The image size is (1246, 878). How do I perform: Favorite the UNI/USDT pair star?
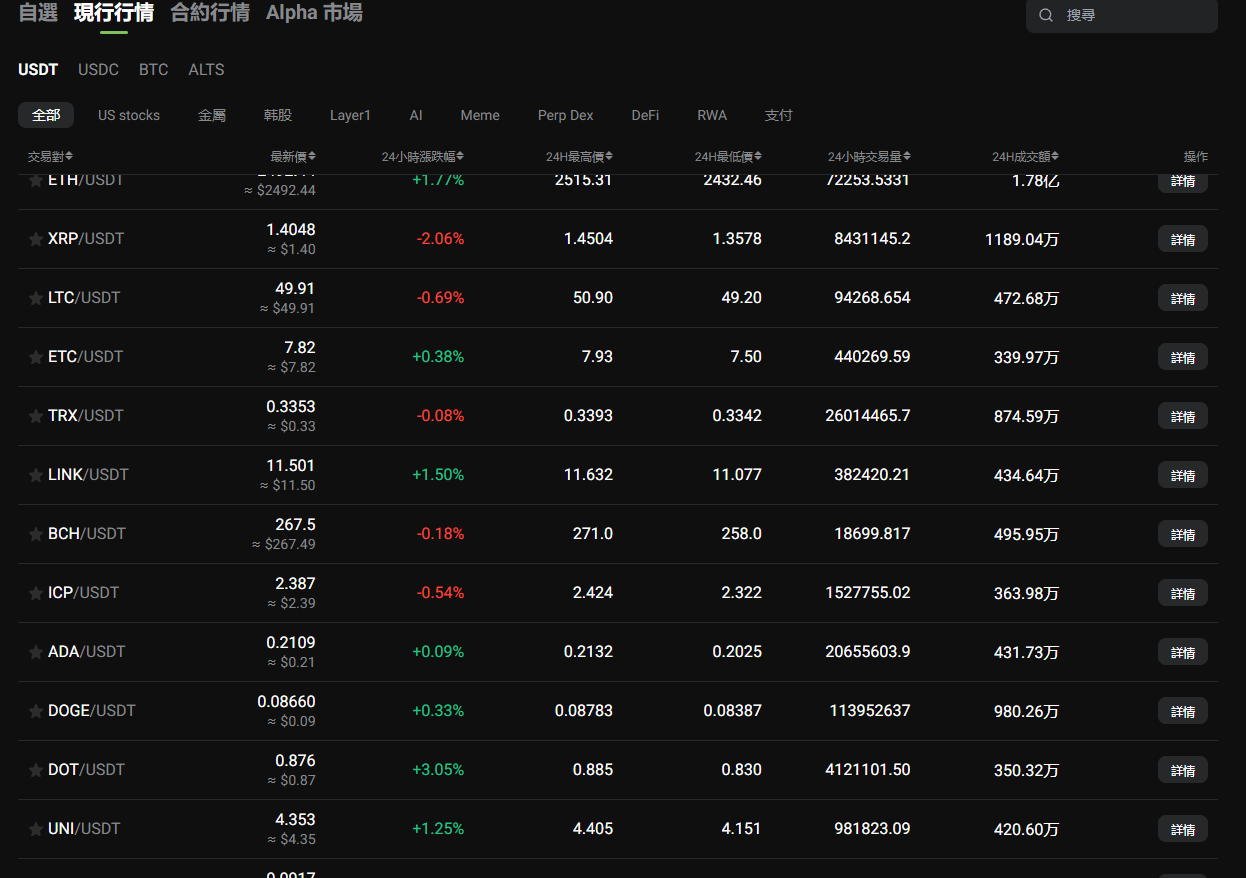pos(36,830)
